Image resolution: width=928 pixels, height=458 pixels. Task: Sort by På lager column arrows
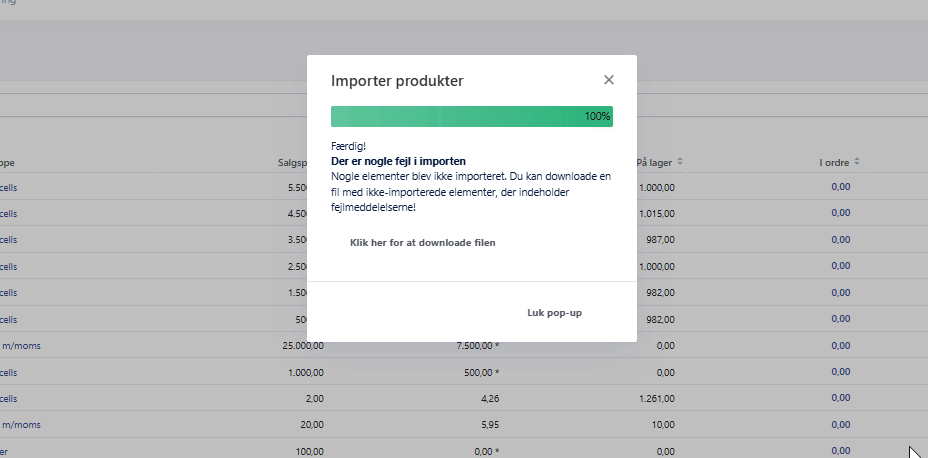[680, 162]
